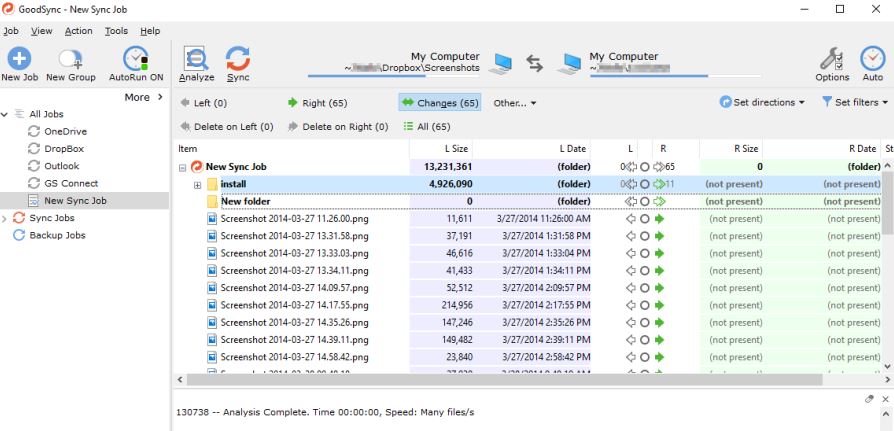
Task: Select Screenshot 2014-03-27 11.26.00.png
Action: [x=294, y=219]
